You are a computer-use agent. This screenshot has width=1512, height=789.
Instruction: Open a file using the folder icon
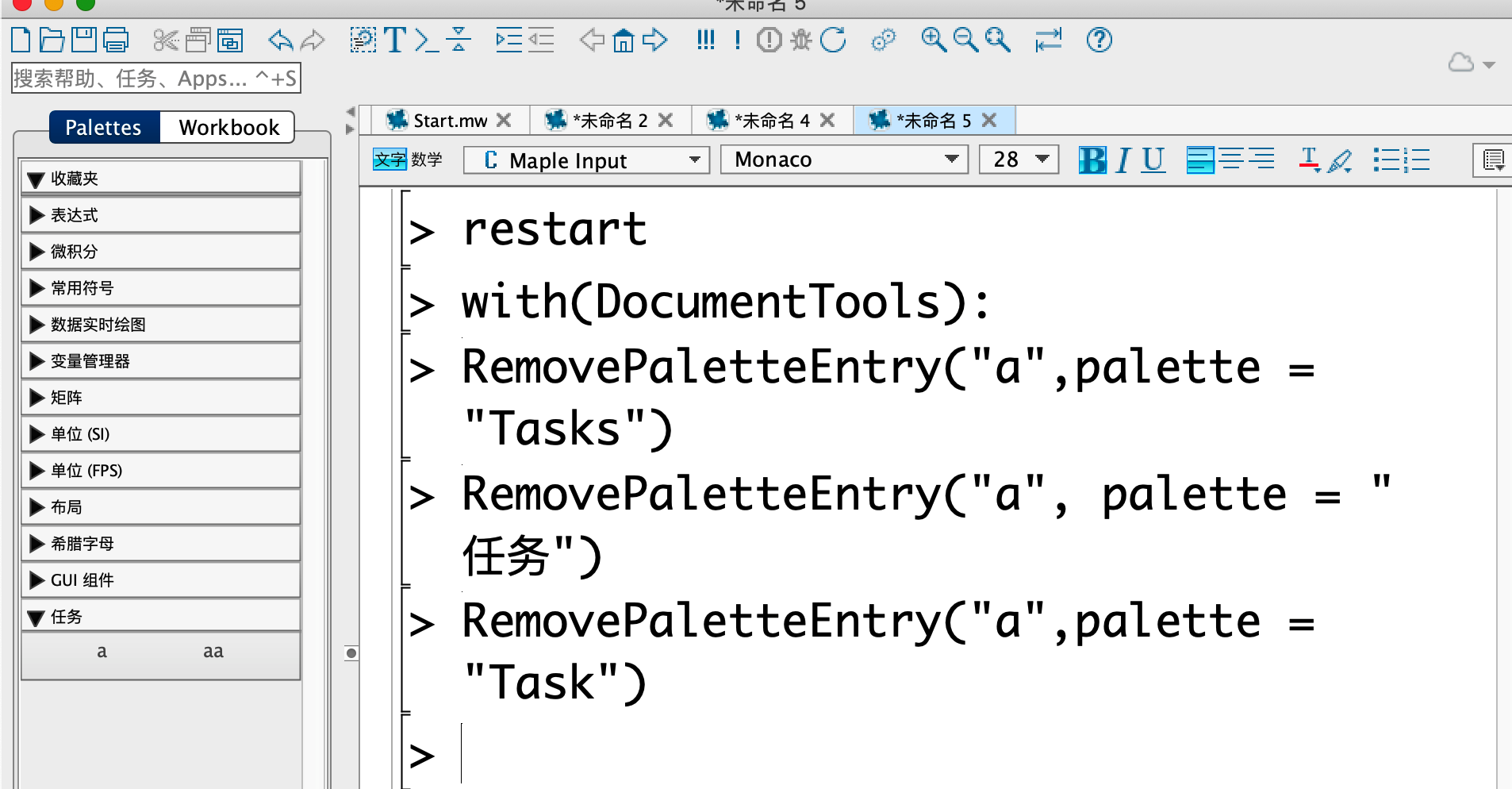pyautogui.click(x=52, y=40)
